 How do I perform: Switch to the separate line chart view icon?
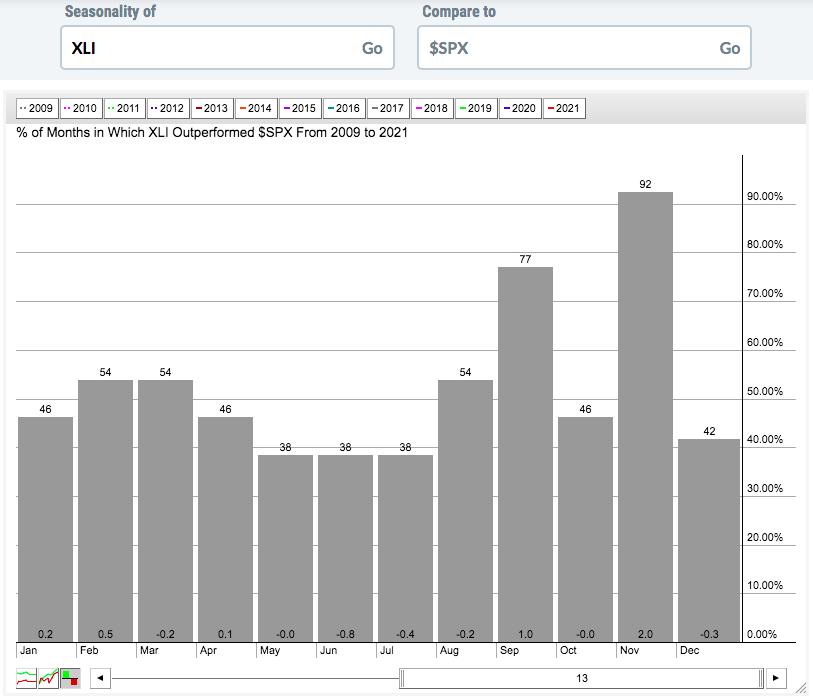click(26, 678)
